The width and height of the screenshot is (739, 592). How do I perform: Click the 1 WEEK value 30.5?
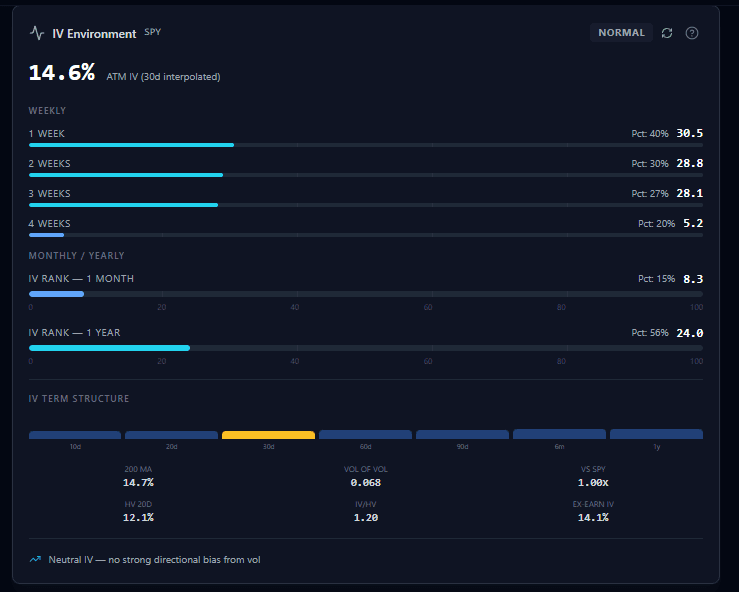click(690, 133)
